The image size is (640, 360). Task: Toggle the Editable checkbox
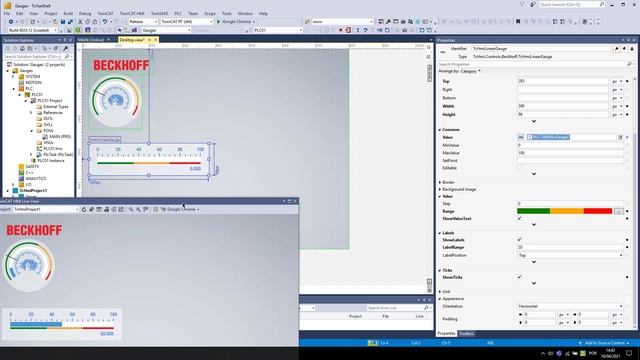tap(520, 168)
